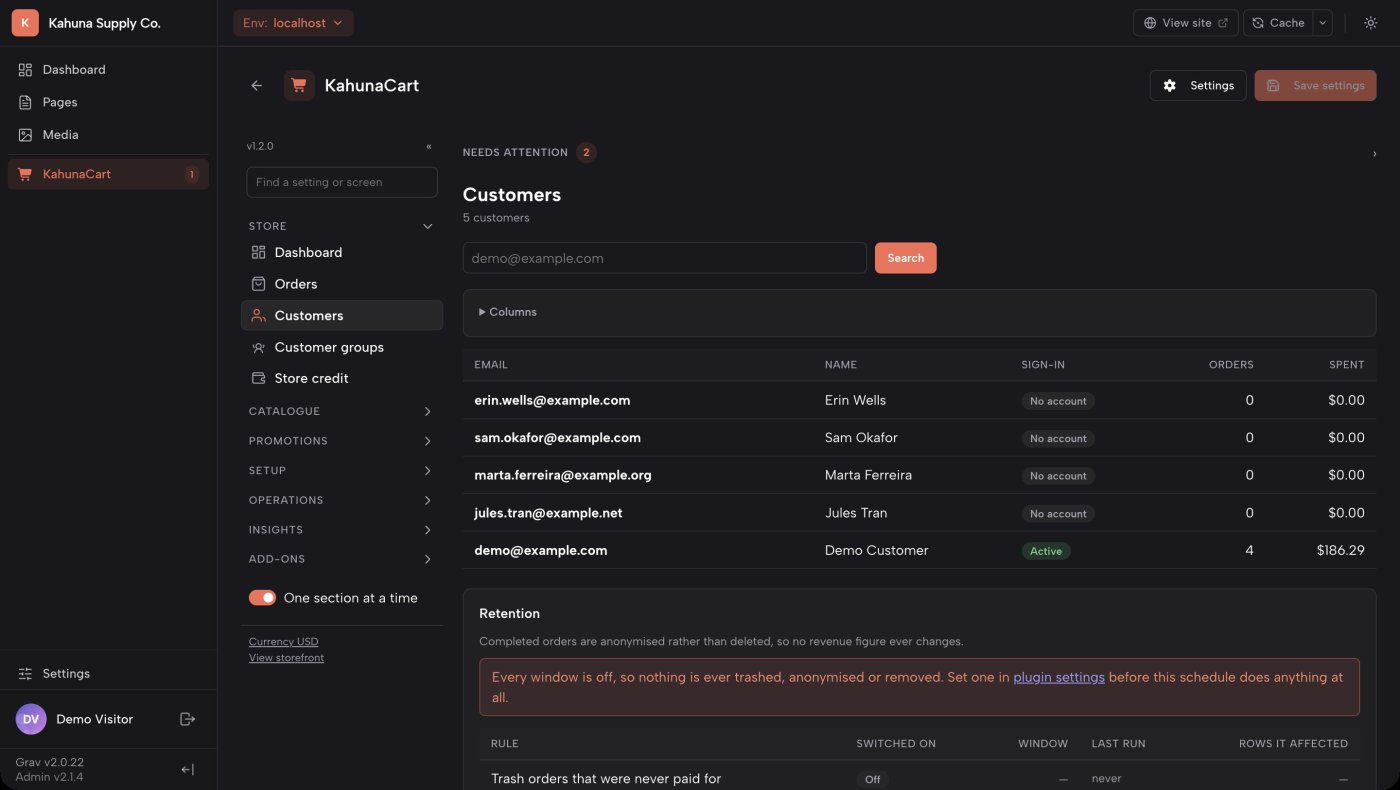Select KahunaCart in the admin sidebar
Screen dimensions: 1400x790
(108, 174)
